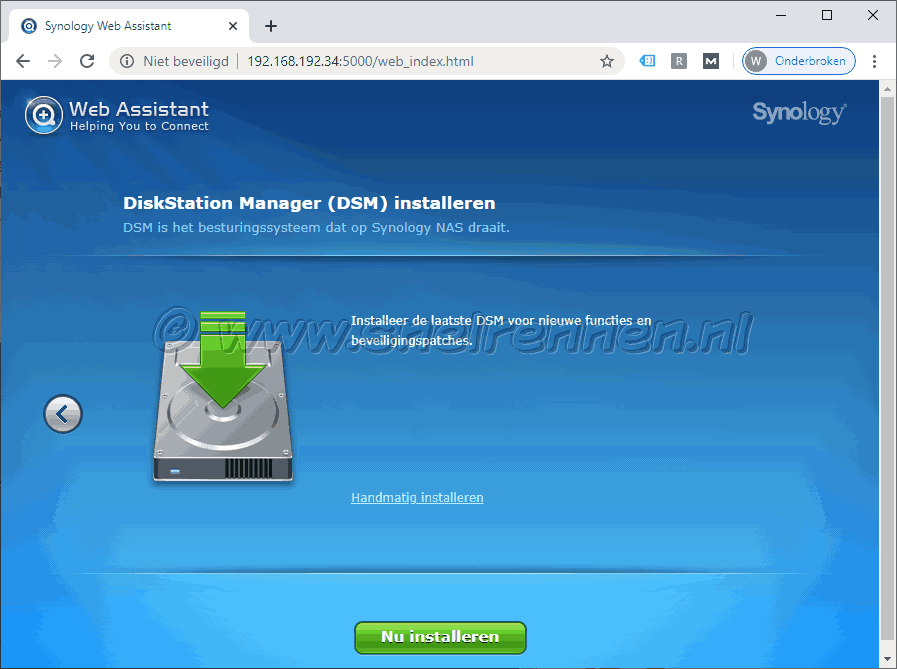
Task: Bookmark this page with the star icon
Action: click(607, 61)
